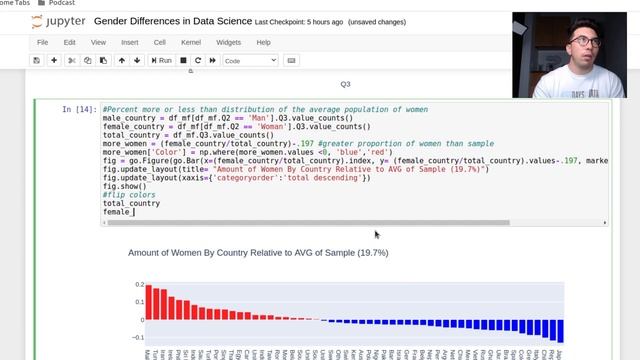Viewport: 640px width, 360px height.
Task: Click the unsaved changes indicator text
Action: (377, 22)
